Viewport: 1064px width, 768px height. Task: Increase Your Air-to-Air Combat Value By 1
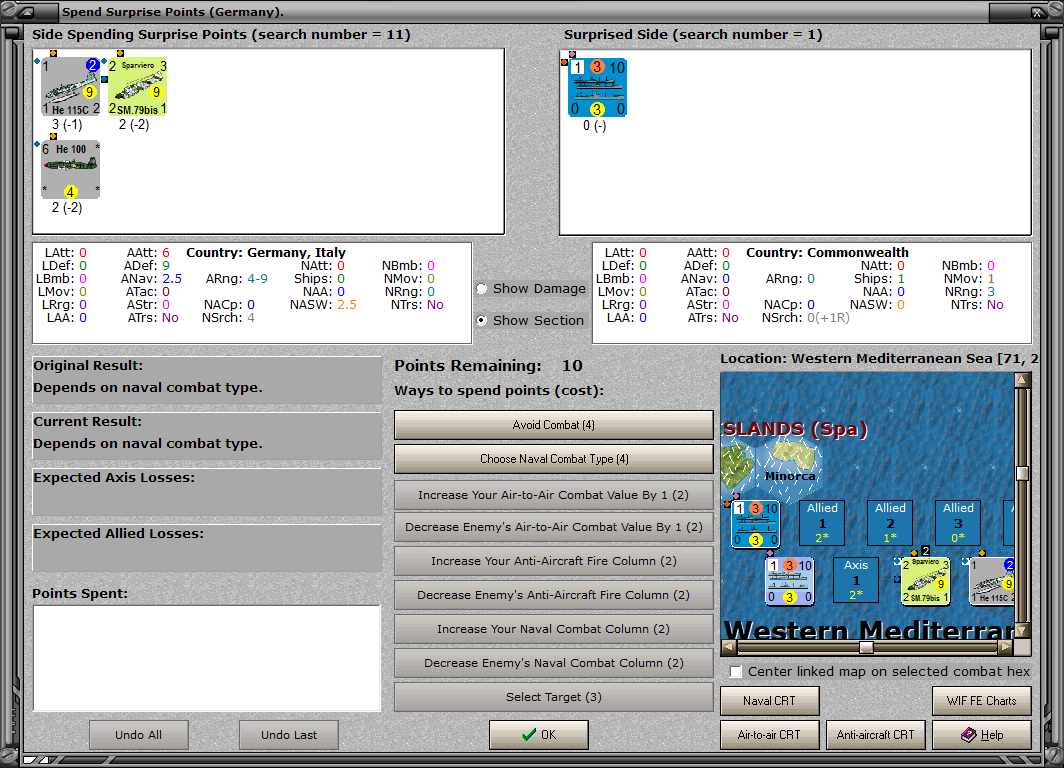click(554, 495)
